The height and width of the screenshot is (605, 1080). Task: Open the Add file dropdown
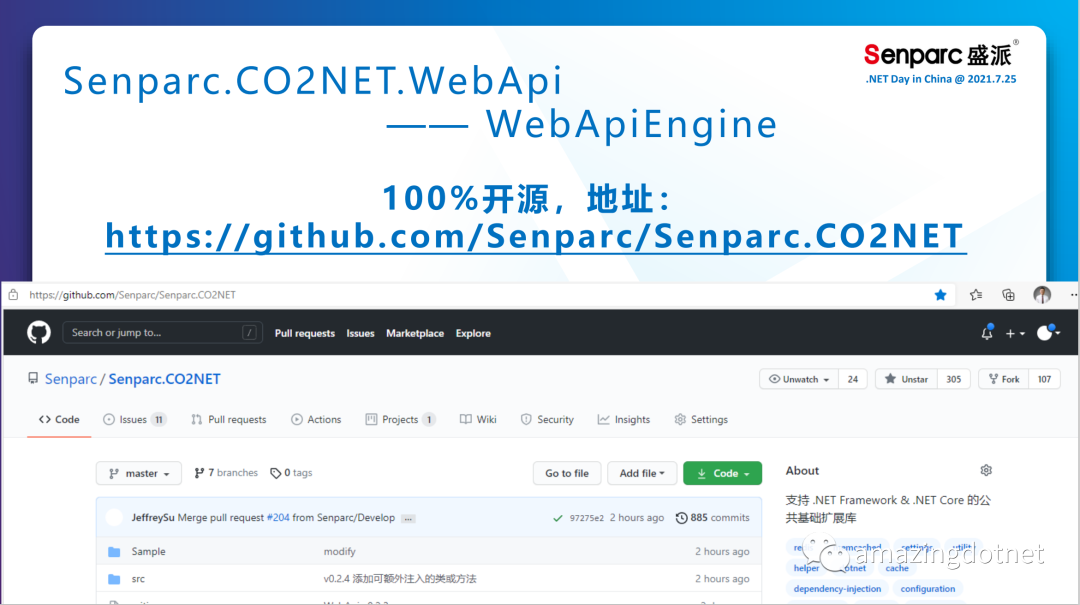(x=641, y=473)
